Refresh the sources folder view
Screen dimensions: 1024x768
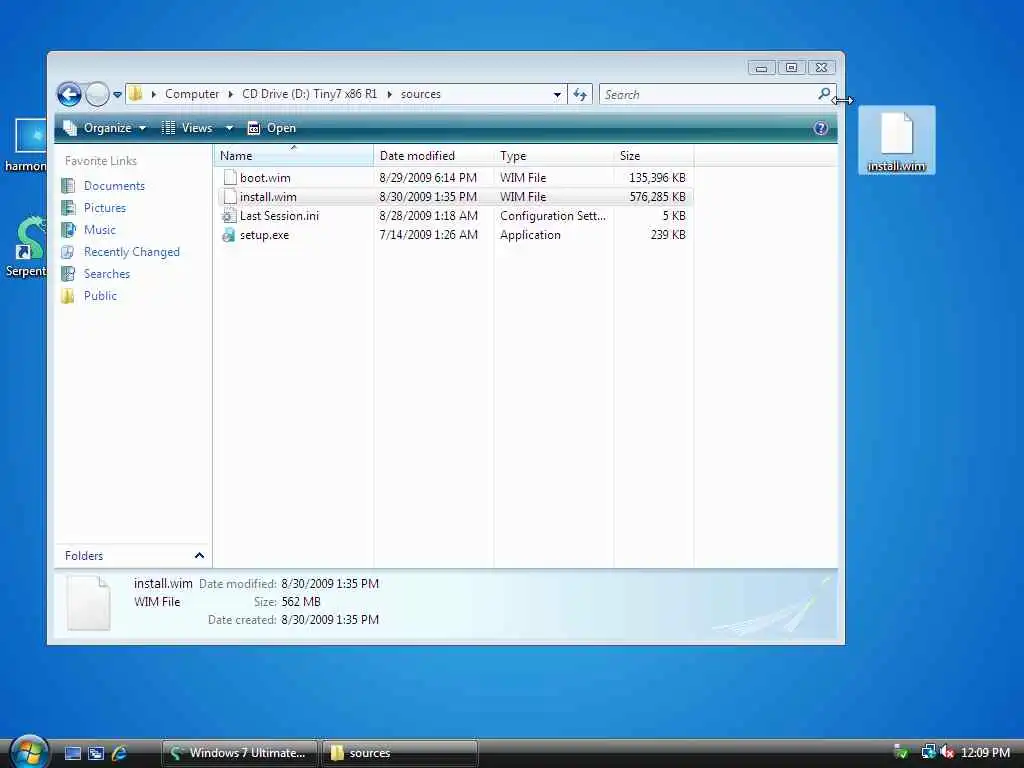click(x=580, y=95)
